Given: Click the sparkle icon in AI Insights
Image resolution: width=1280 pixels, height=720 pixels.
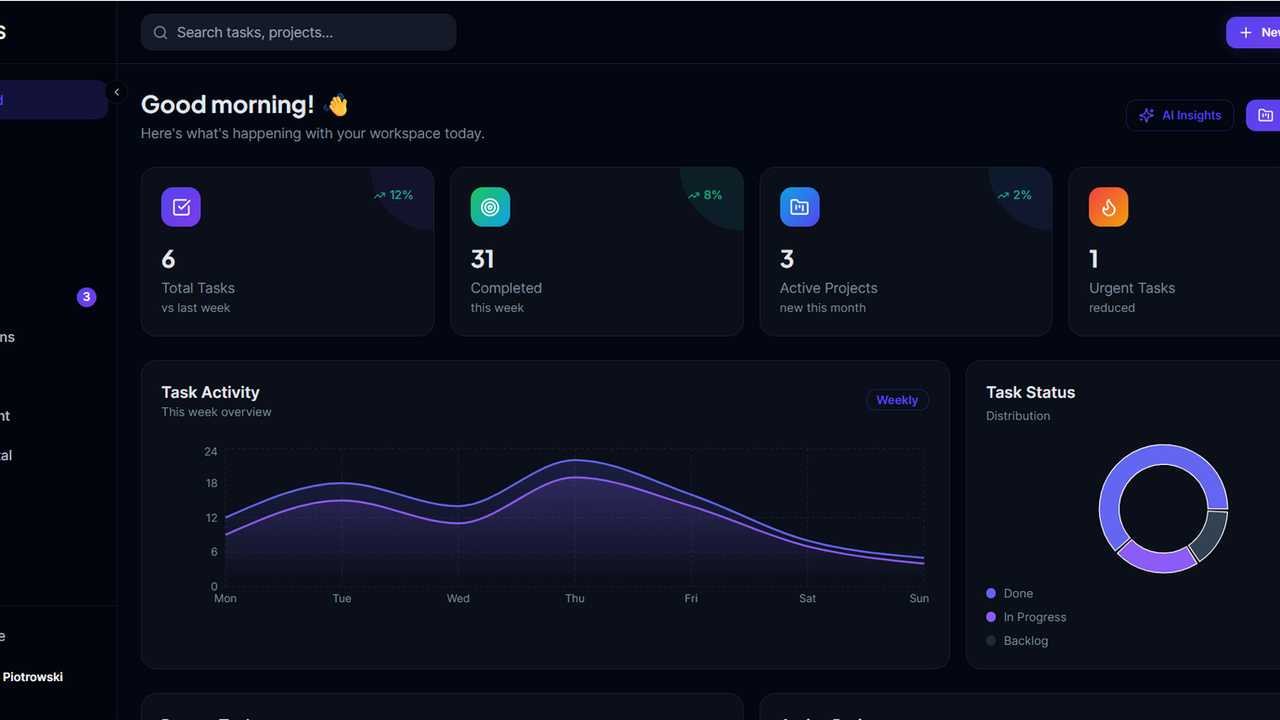Looking at the screenshot, I should [1146, 116].
